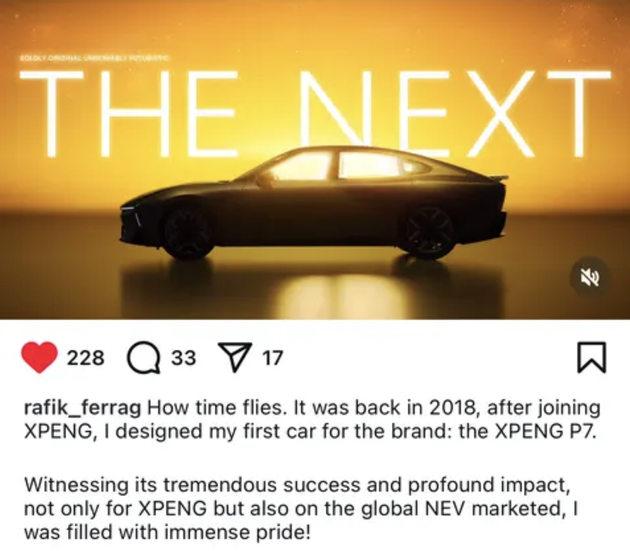The image size is (630, 551).
Task: Click the THE NEXT headline text
Action: [315, 115]
